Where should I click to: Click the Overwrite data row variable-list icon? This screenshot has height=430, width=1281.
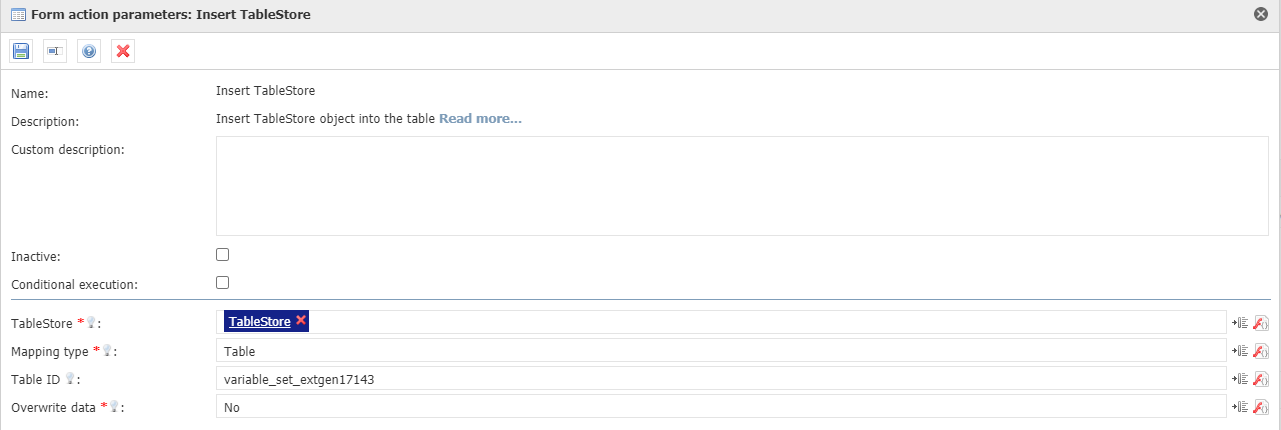point(1241,406)
